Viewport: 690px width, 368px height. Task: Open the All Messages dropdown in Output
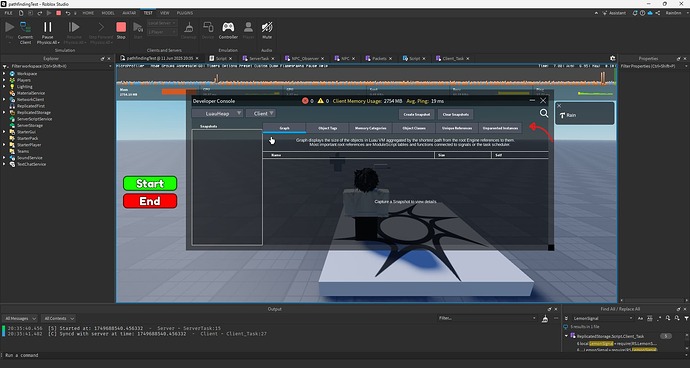pyautogui.click(x=20, y=318)
